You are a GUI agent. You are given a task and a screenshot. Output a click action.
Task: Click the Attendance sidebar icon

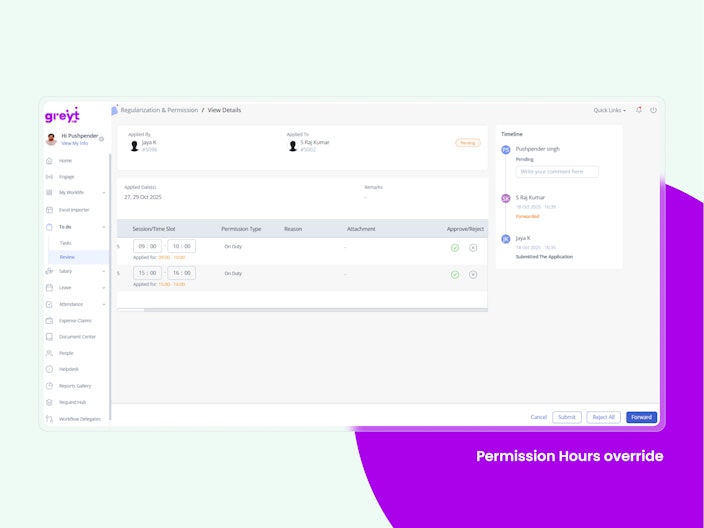tap(49, 304)
